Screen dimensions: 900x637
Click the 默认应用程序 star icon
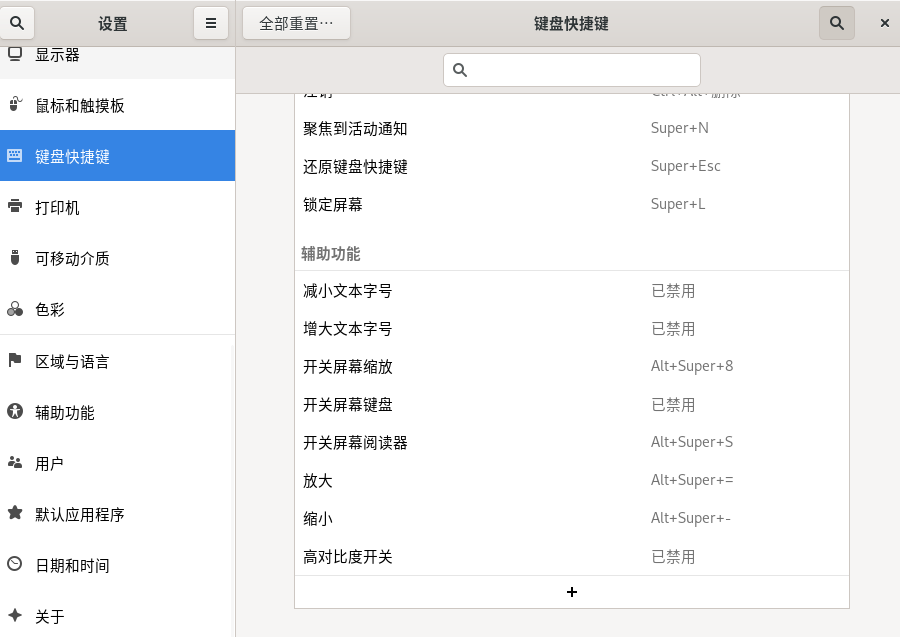click(15, 513)
